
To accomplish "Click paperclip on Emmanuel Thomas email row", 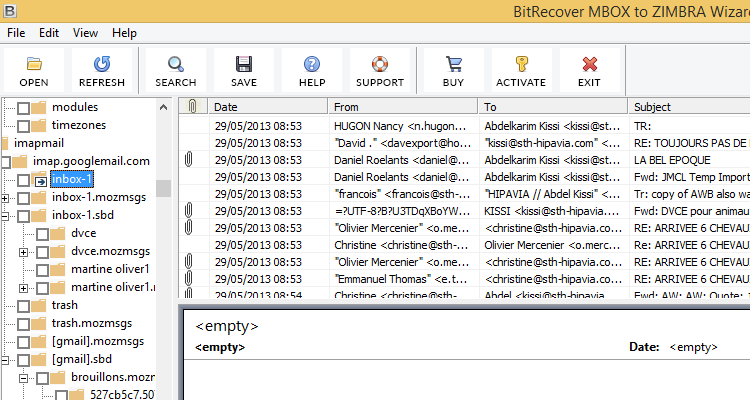I will [189, 278].
